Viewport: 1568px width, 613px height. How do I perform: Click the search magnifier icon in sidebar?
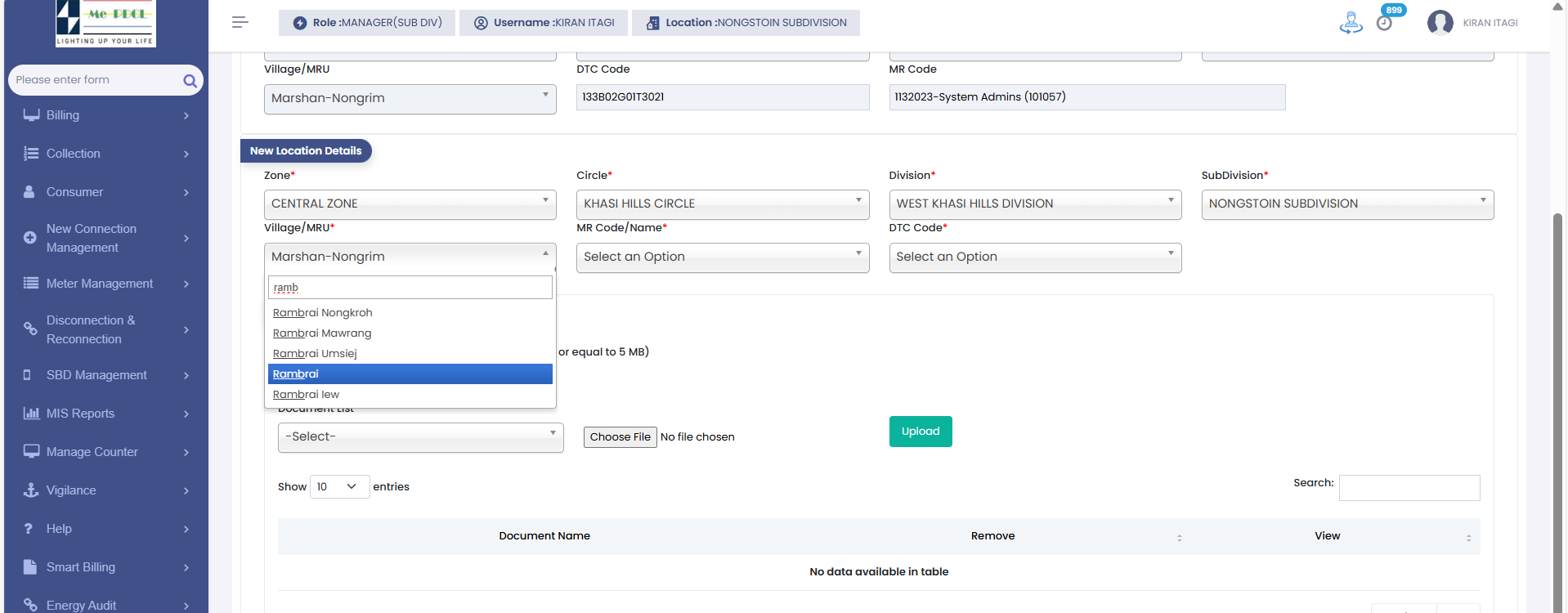190,80
